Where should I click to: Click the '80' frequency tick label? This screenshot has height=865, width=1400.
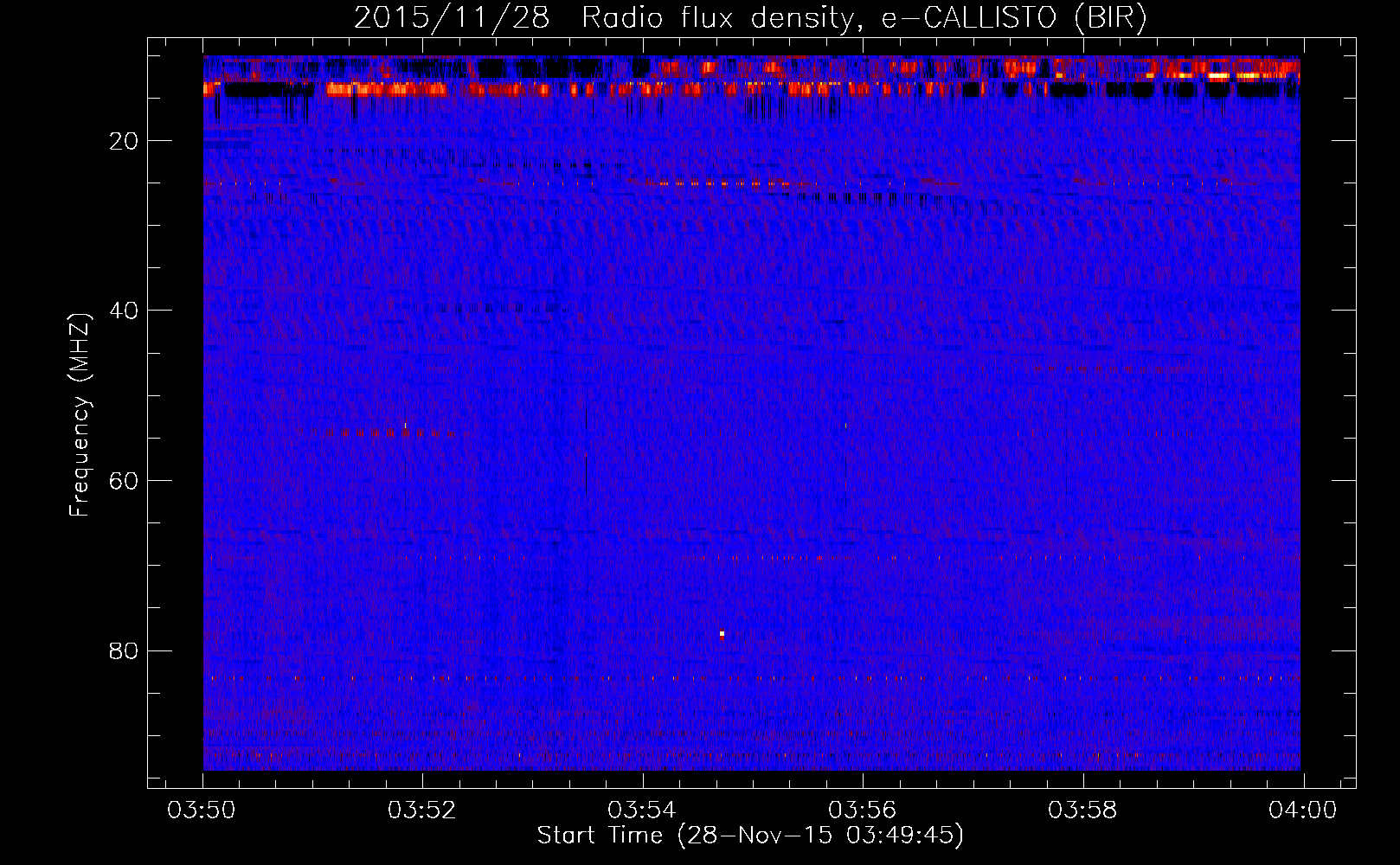124,650
